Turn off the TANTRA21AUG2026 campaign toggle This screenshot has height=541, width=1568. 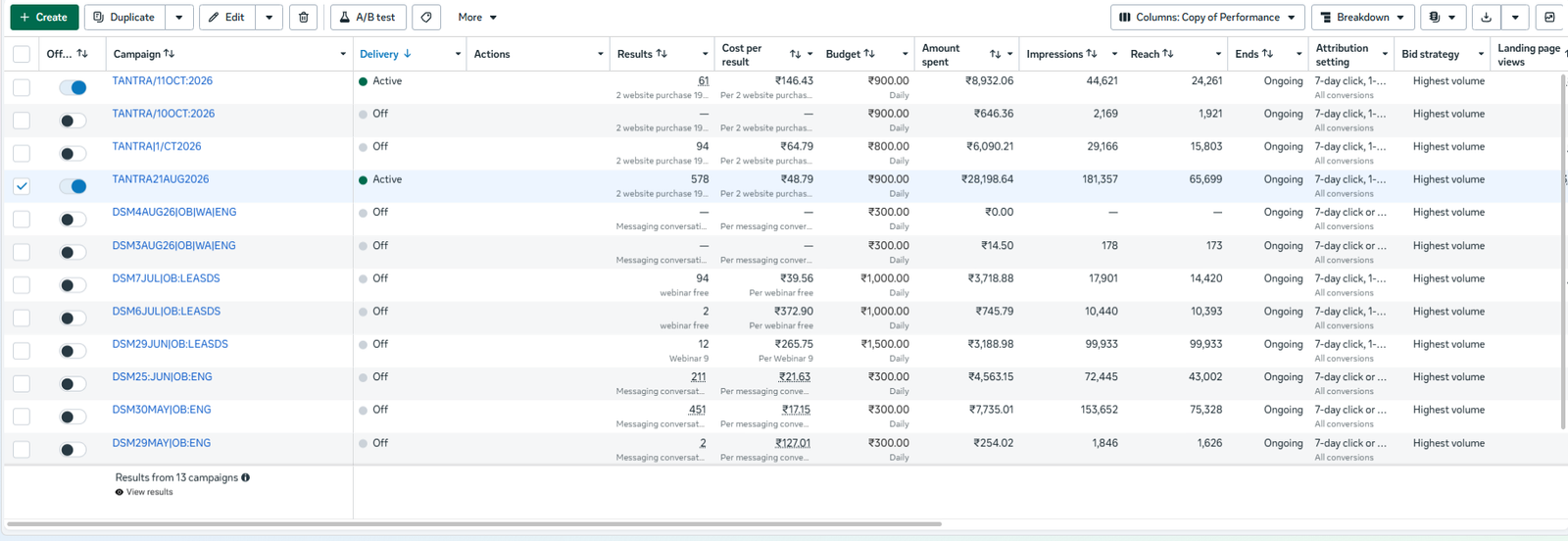[x=73, y=186]
